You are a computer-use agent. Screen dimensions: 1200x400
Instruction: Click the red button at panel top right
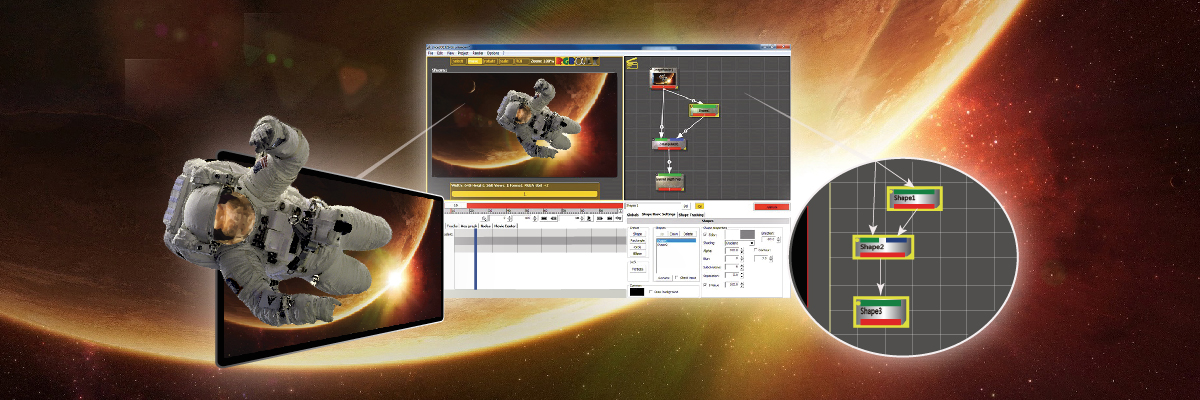pyautogui.click(x=771, y=207)
